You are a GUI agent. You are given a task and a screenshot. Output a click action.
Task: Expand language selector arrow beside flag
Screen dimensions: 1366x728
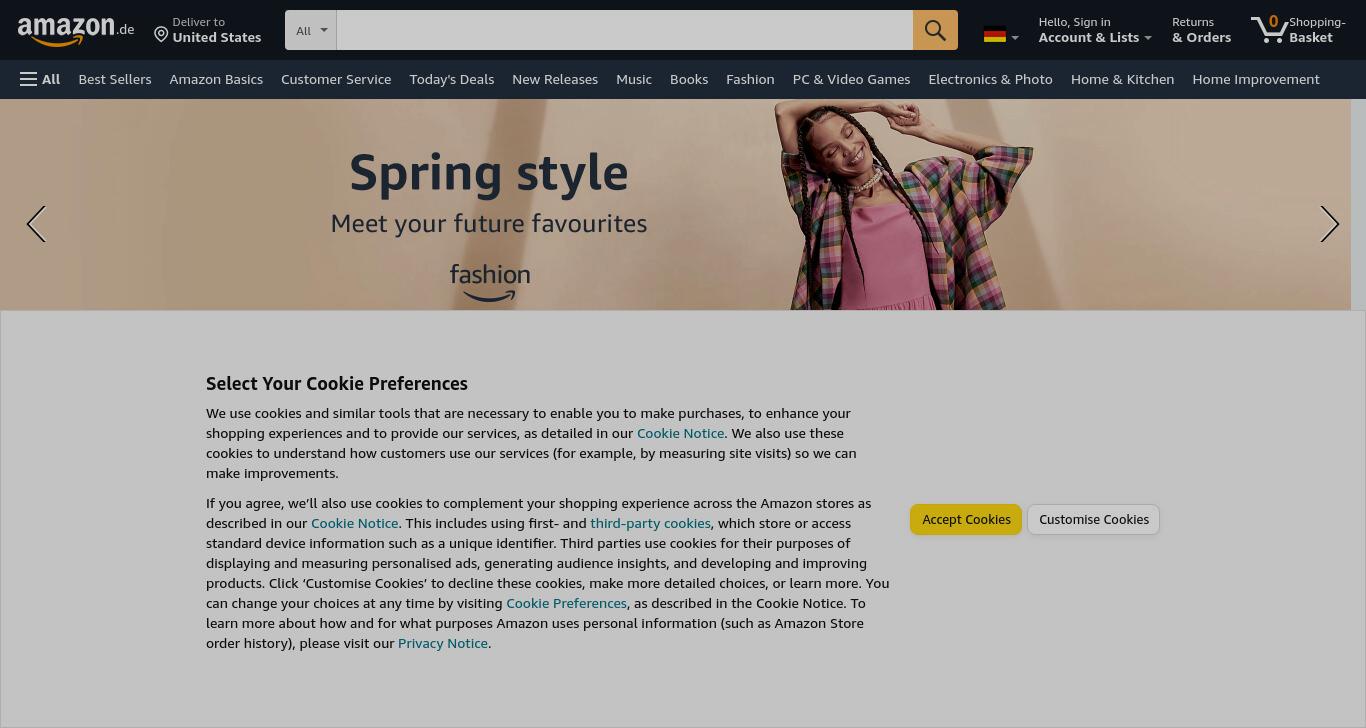pos(1015,38)
